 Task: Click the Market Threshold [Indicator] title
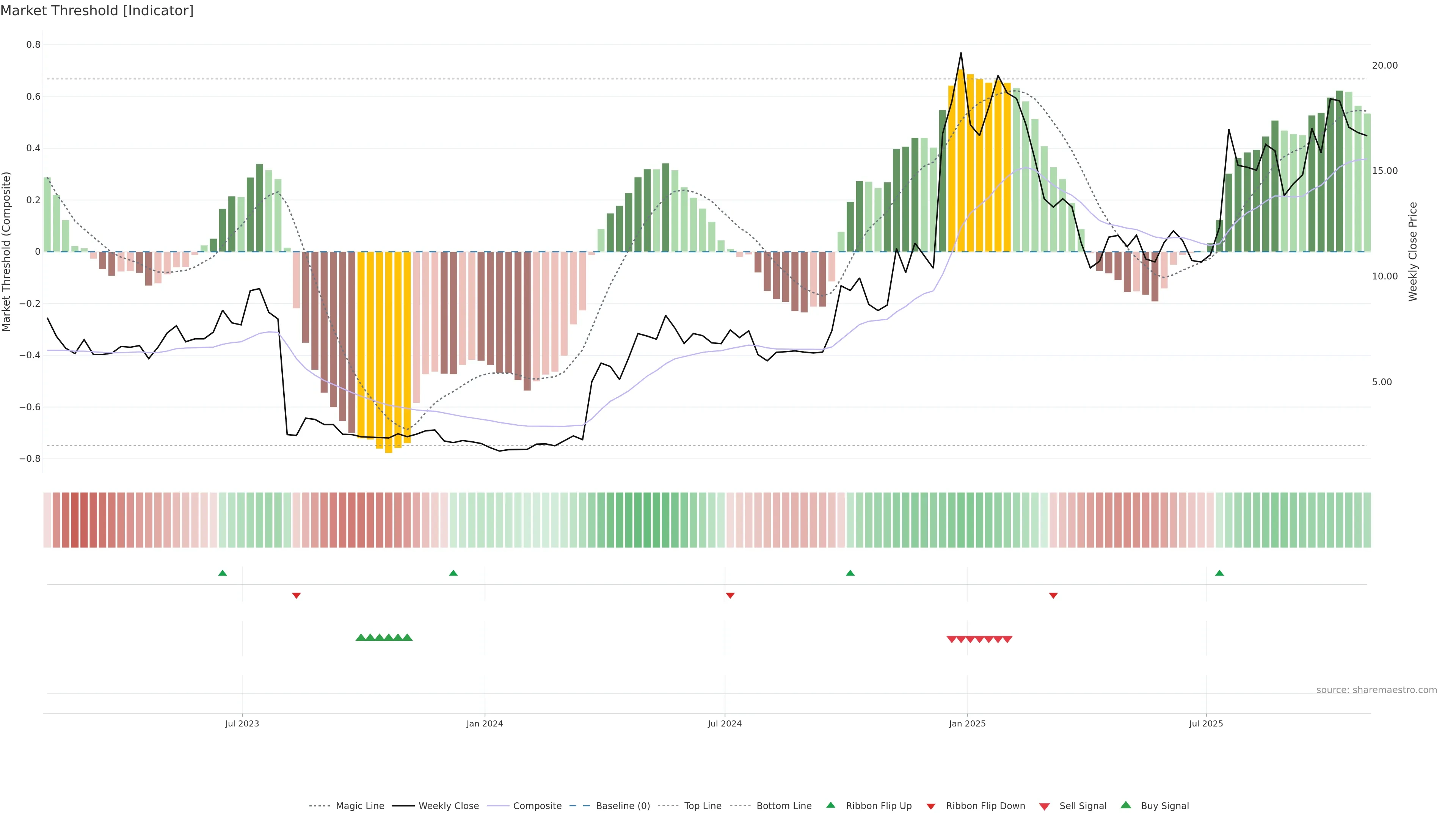point(97,11)
